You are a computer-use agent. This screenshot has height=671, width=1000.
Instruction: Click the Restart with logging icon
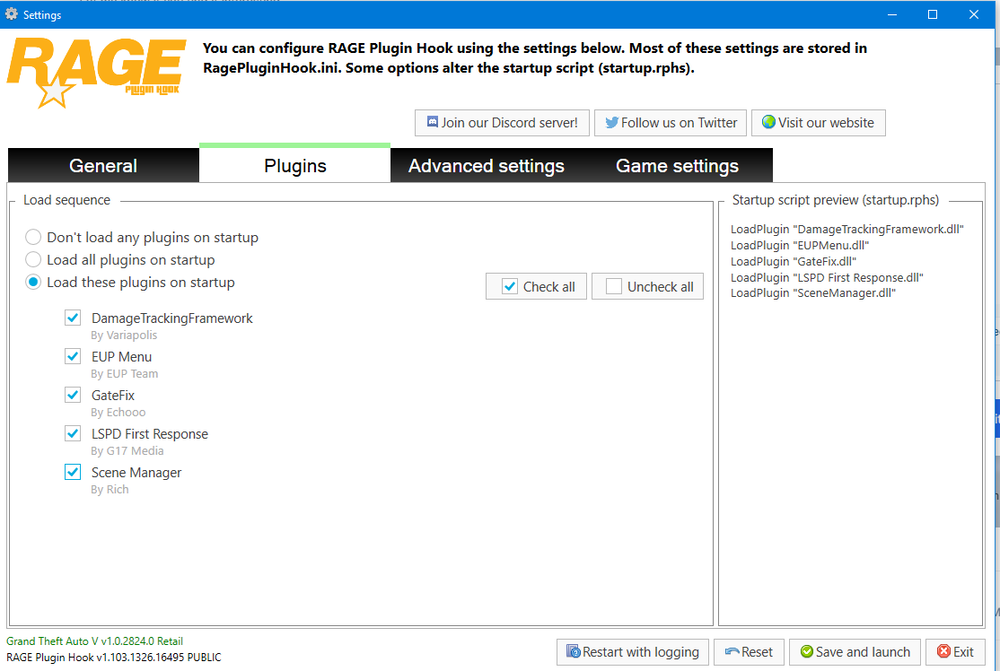[573, 651]
